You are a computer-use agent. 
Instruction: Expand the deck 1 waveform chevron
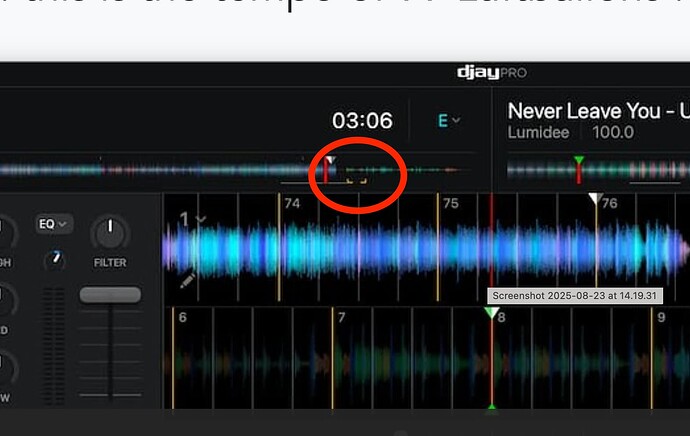click(201, 219)
